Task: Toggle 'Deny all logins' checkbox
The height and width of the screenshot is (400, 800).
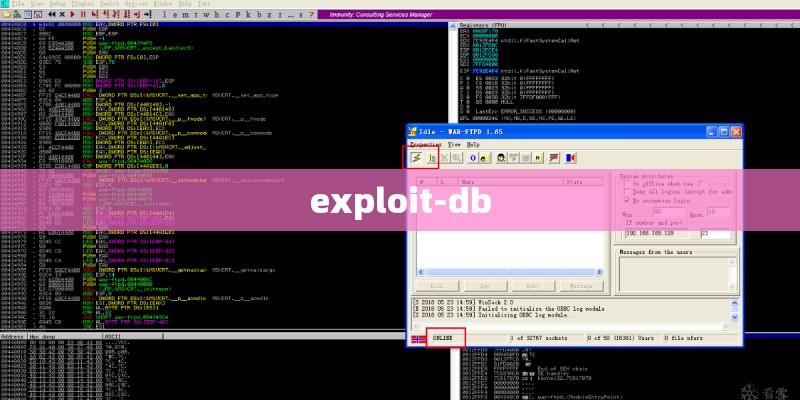Action: 628,192
